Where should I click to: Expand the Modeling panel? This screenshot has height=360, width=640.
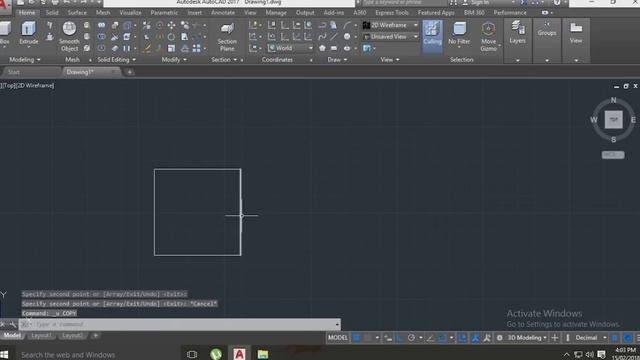click(x=25, y=60)
